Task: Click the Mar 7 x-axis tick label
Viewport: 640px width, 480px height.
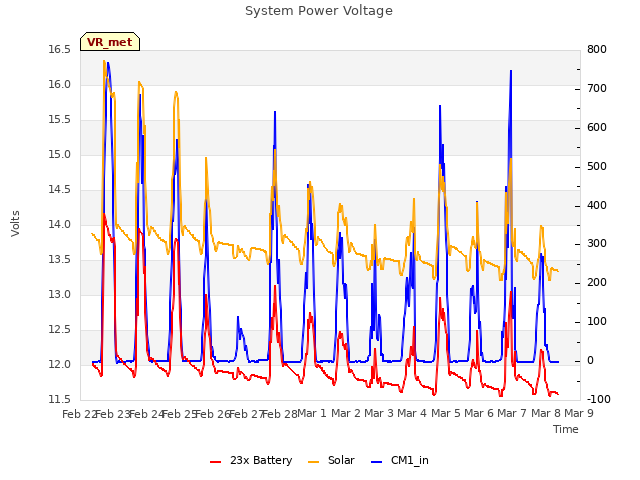Action: [512, 413]
